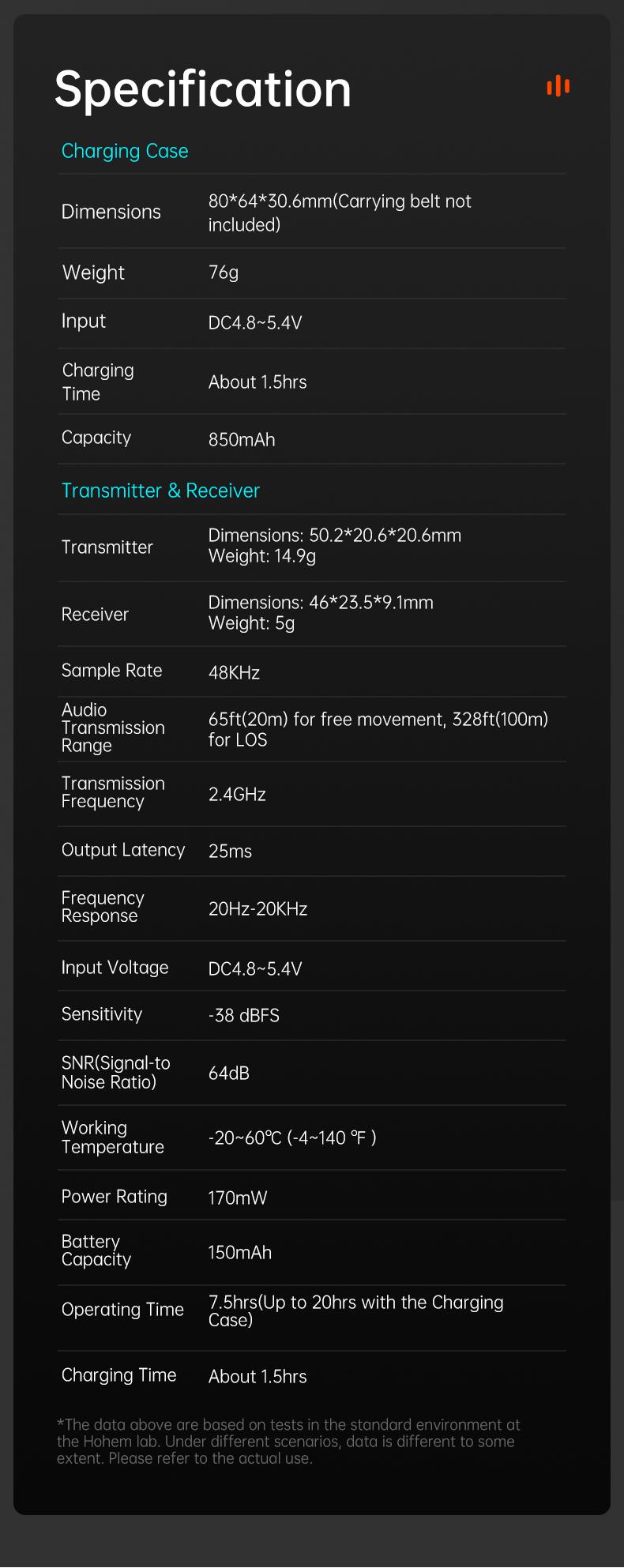Click the Transmitter row label
The width and height of the screenshot is (624, 1568).
(107, 547)
